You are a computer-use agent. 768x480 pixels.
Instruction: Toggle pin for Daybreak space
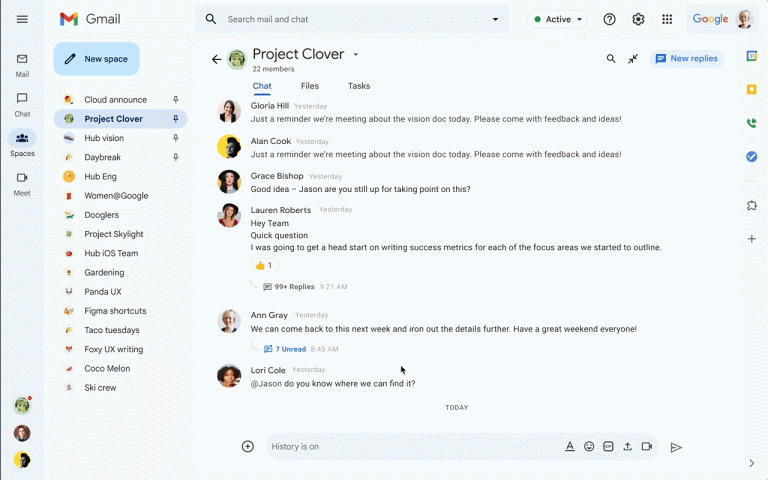(176, 157)
